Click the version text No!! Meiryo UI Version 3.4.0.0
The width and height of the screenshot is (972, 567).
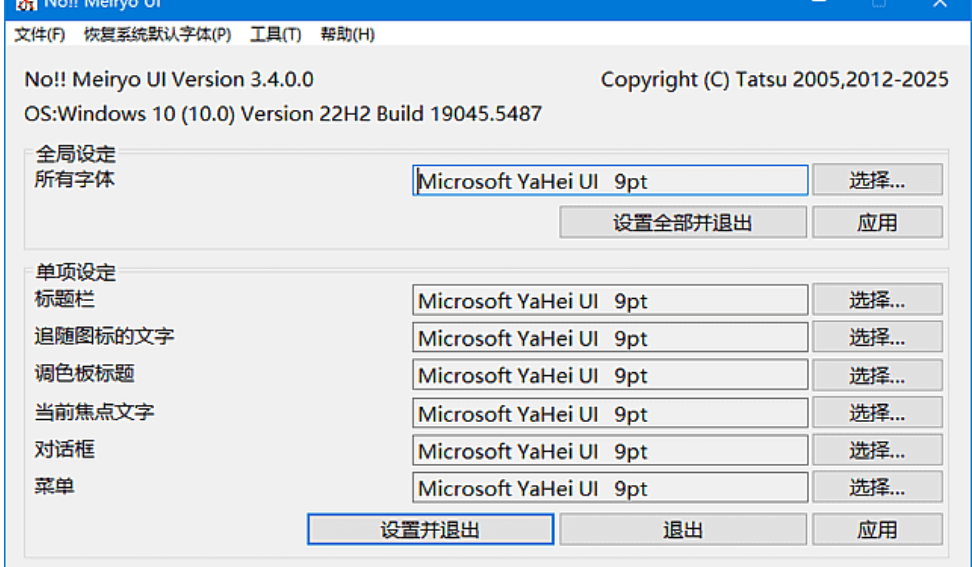pyautogui.click(x=169, y=79)
